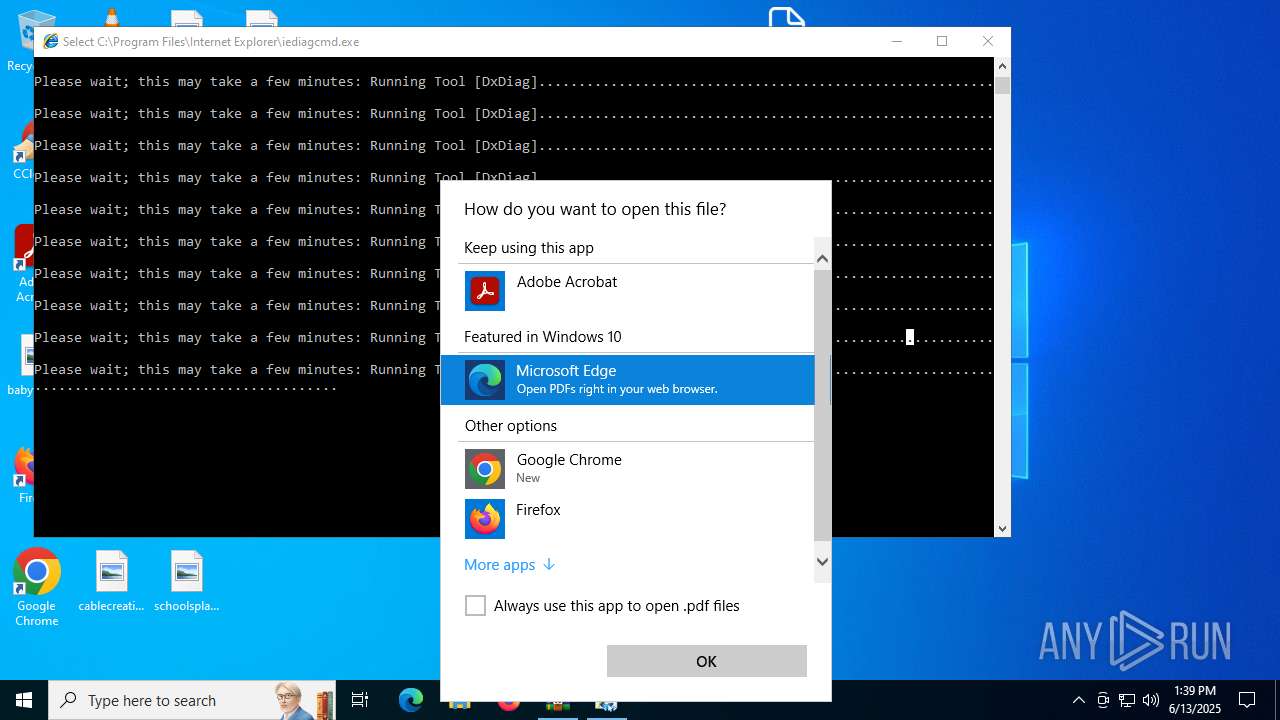The height and width of the screenshot is (720, 1280).
Task: Click the taskbar search highlight image
Action: (x=304, y=701)
